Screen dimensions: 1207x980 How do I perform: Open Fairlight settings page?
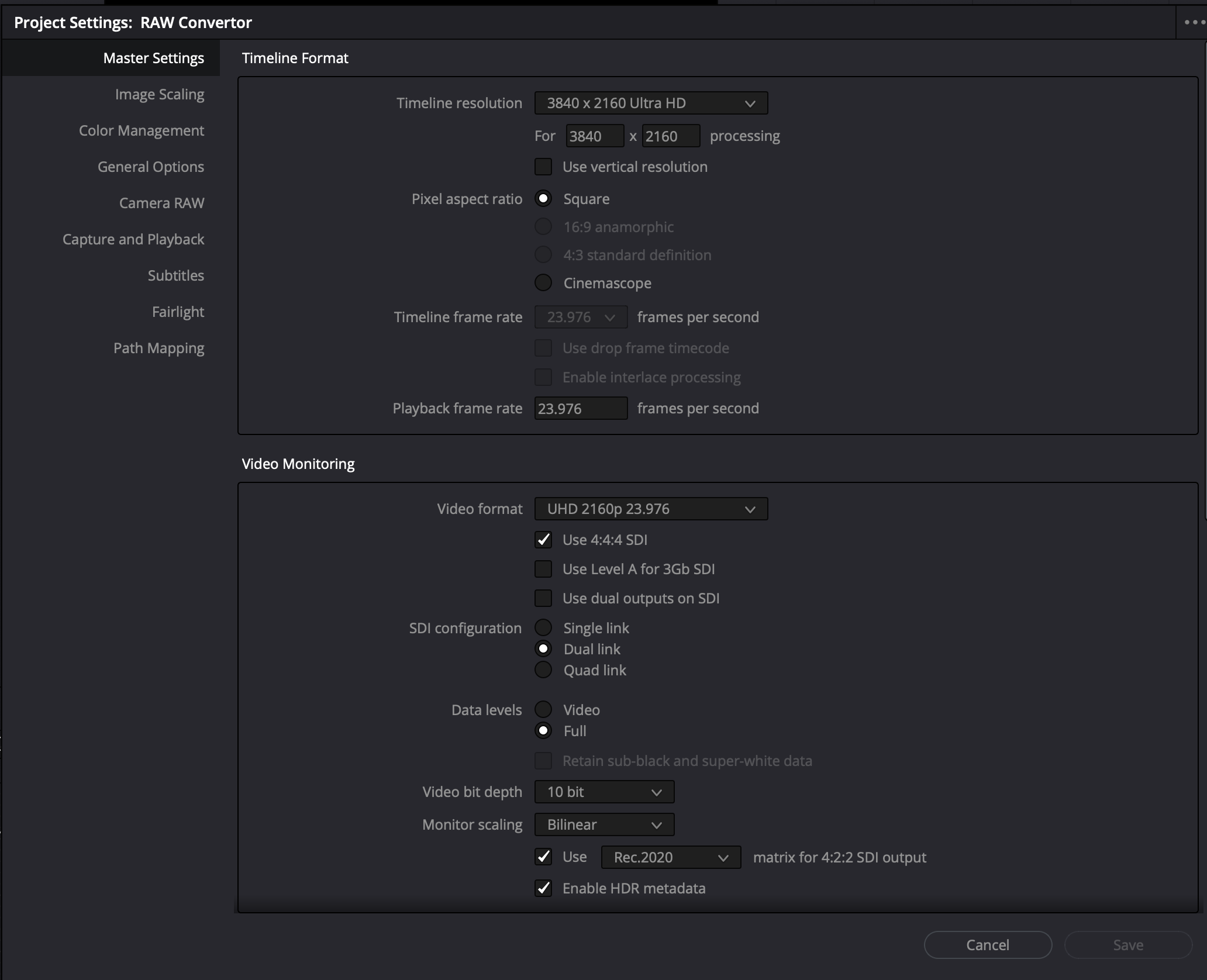178,312
